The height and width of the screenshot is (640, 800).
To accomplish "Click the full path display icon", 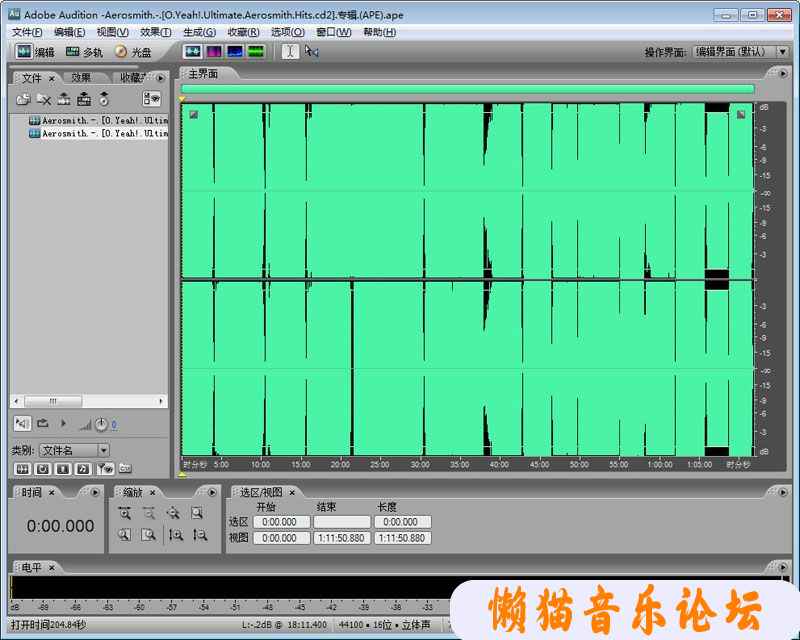I will (125, 467).
